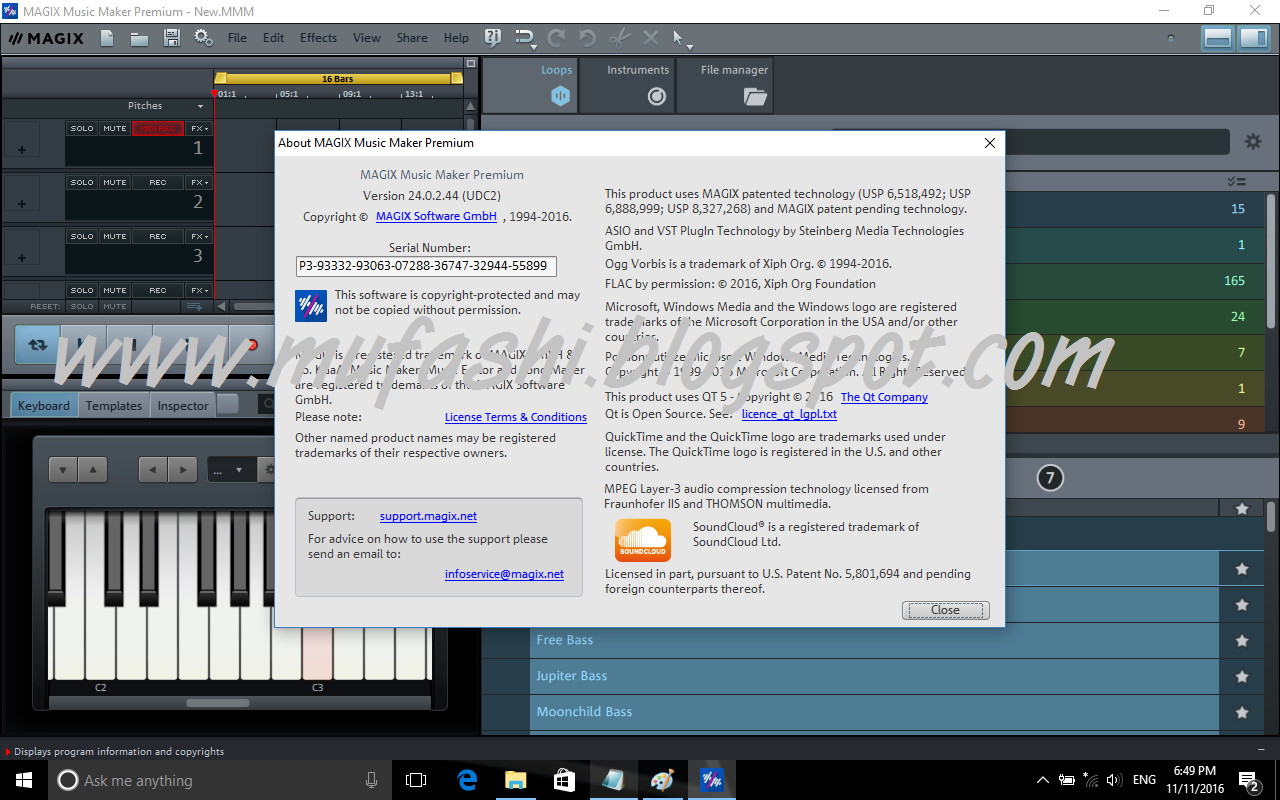Click the context help icon in the toolbar
The width and height of the screenshot is (1280, 800).
click(492, 37)
